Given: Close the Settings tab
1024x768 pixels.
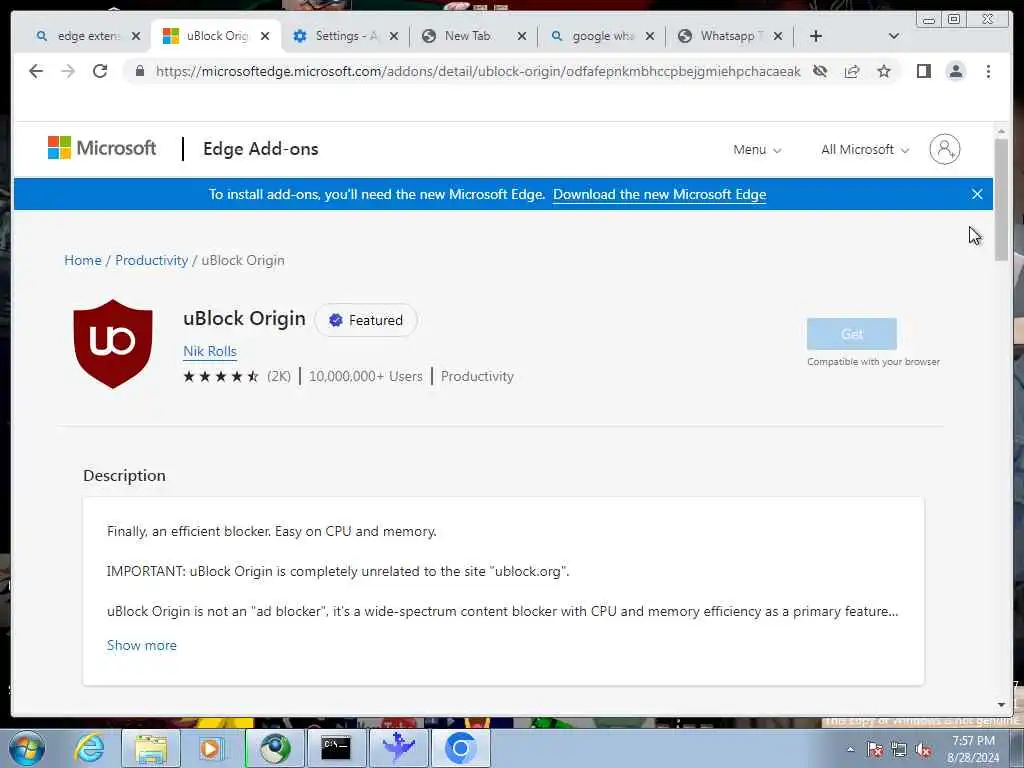Looking at the screenshot, I should [394, 36].
